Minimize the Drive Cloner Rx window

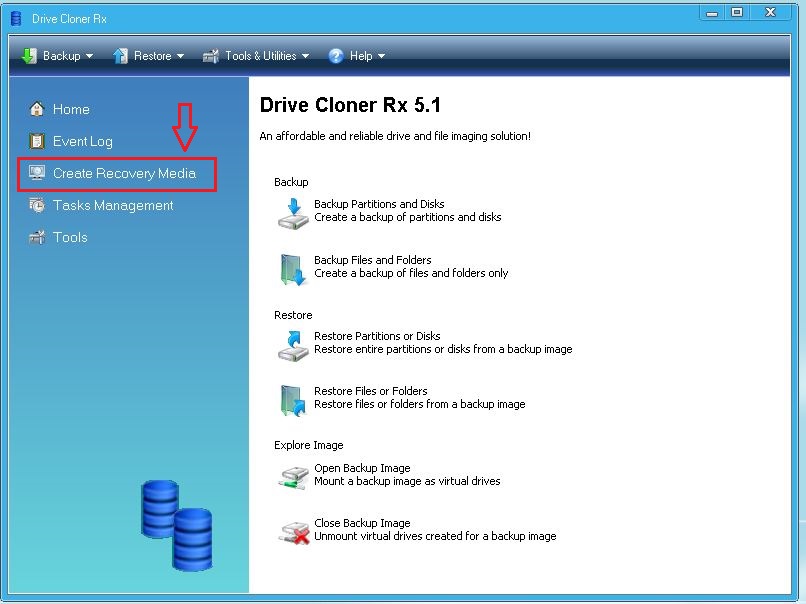(712, 13)
